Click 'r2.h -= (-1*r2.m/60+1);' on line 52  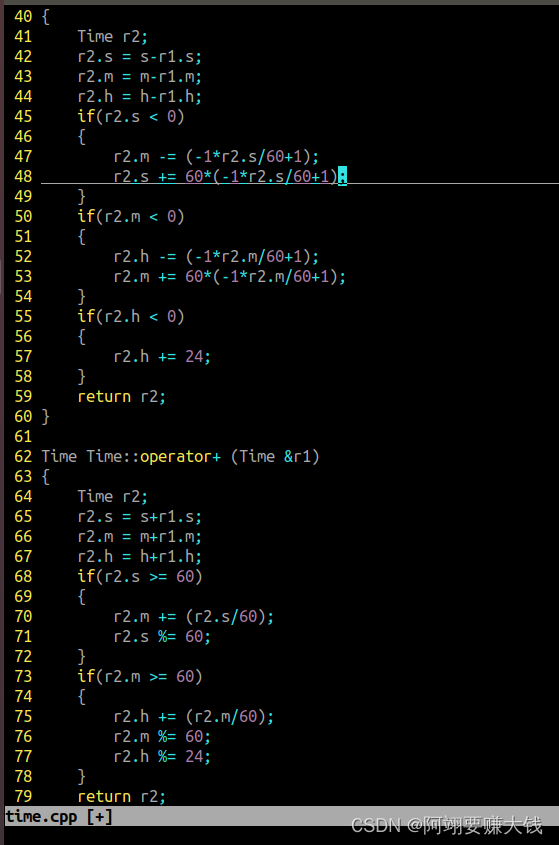pos(216,257)
